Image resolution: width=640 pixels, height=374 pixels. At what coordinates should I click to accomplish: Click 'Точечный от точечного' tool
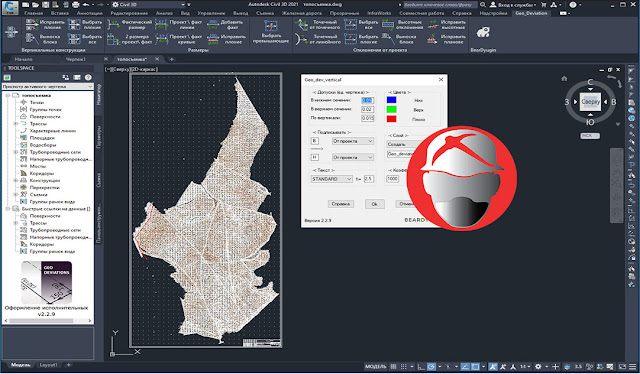pos(318,25)
